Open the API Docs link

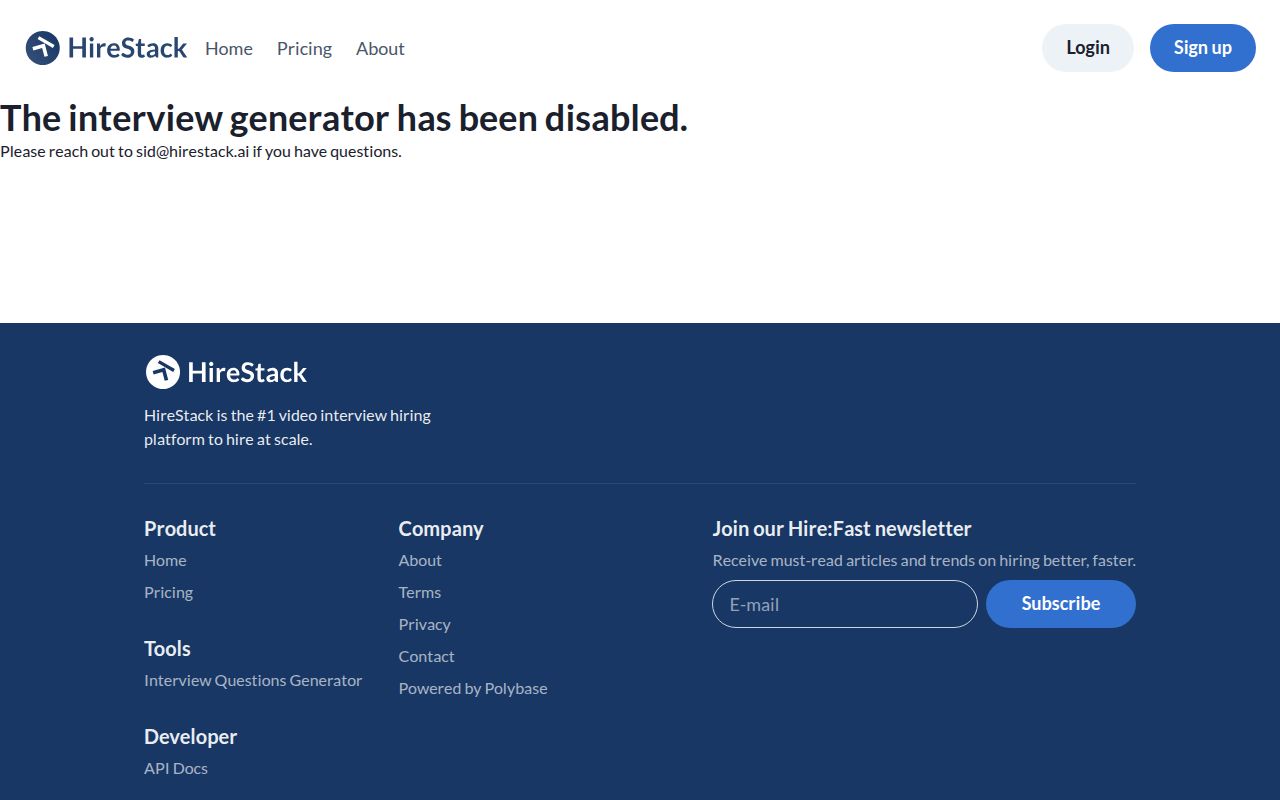[x=176, y=768]
